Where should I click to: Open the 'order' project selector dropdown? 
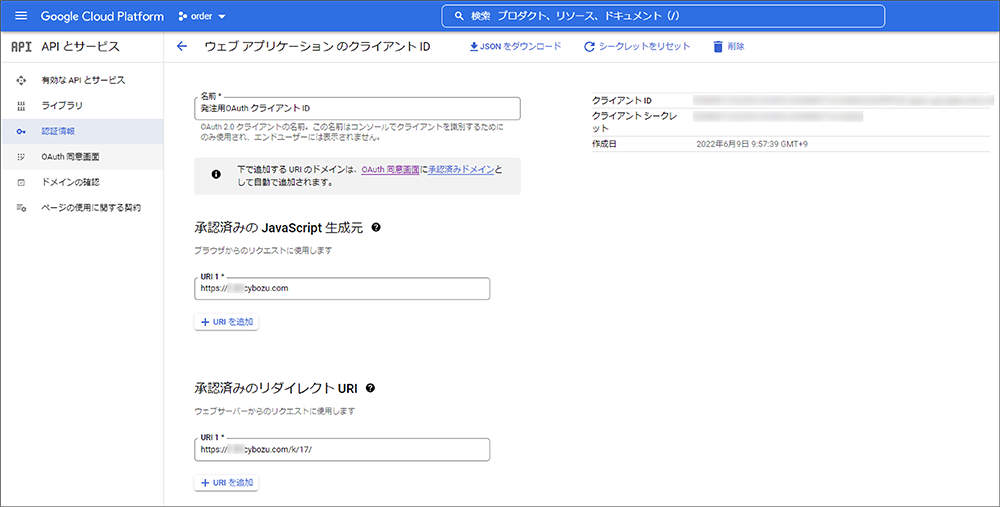[x=202, y=17]
